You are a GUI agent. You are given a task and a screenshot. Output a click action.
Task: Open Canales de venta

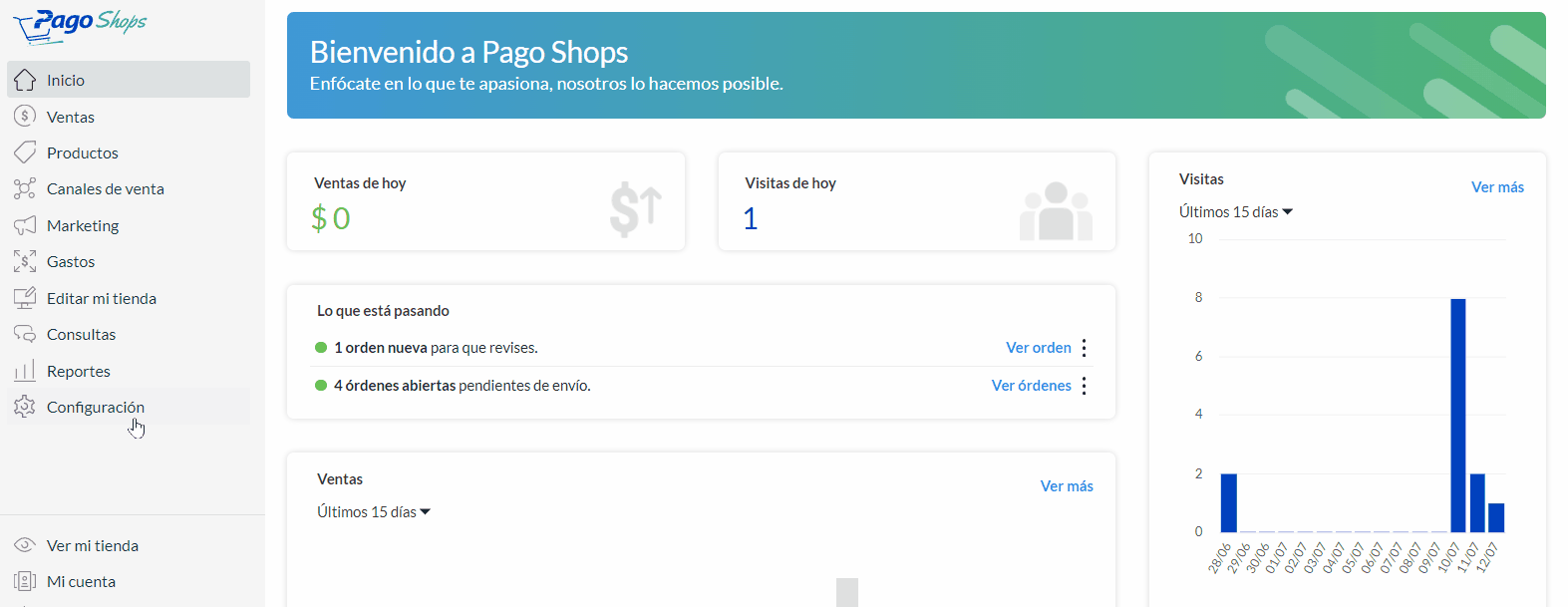point(129,188)
